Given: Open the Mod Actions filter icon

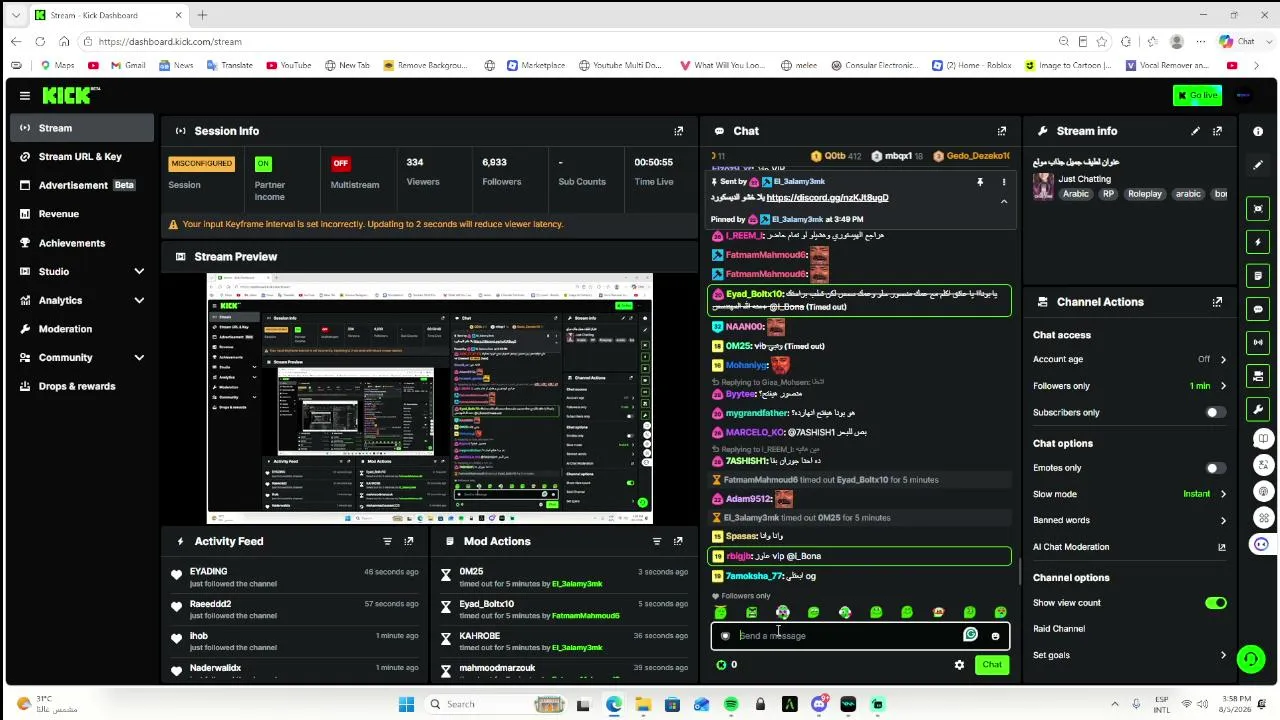Looking at the screenshot, I should point(656,541).
